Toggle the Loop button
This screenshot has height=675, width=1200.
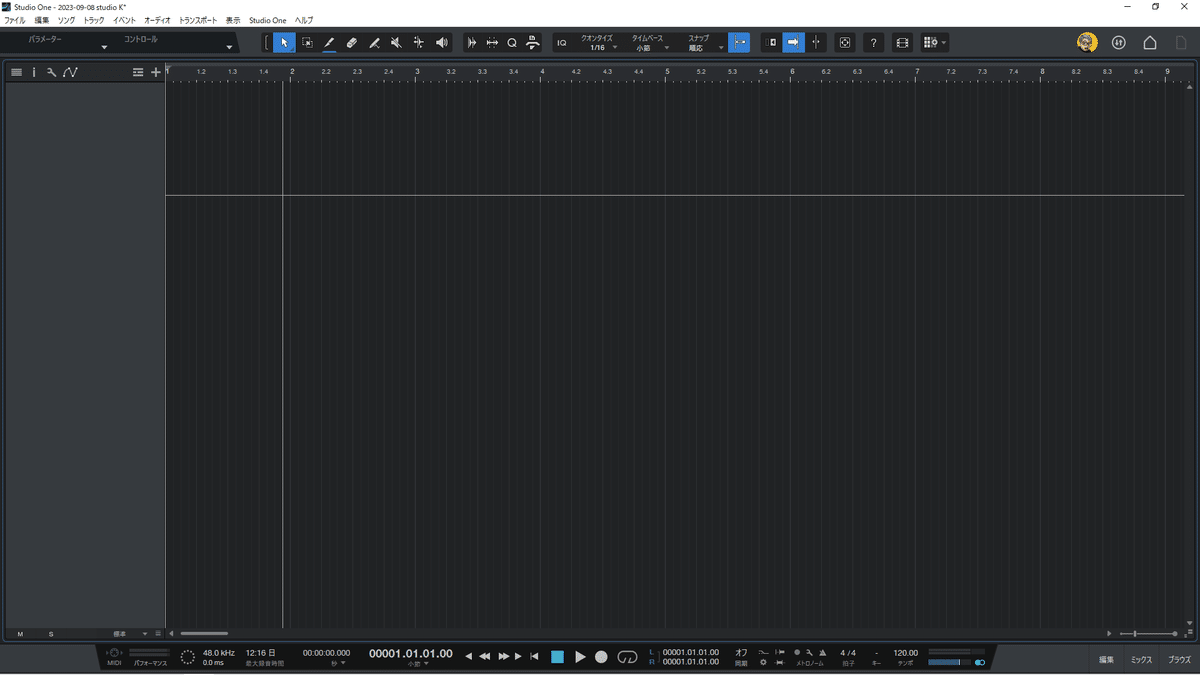click(627, 657)
